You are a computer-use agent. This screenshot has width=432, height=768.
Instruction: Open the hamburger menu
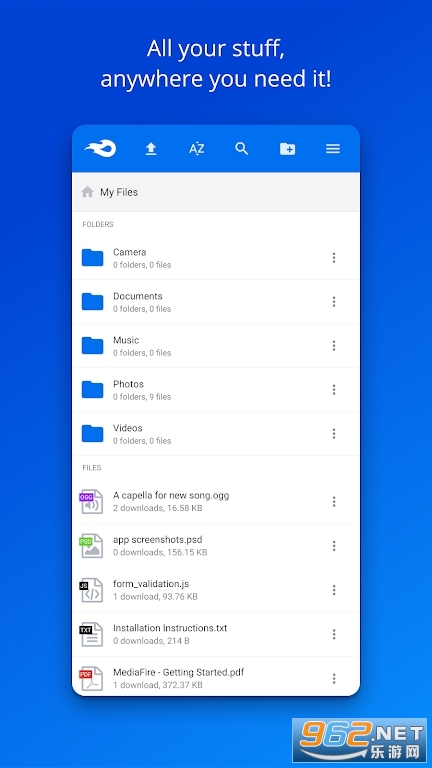coord(333,148)
